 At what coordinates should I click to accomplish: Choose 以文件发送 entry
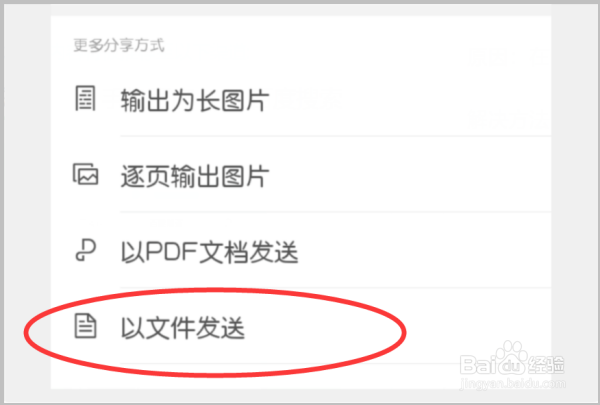pos(183,328)
